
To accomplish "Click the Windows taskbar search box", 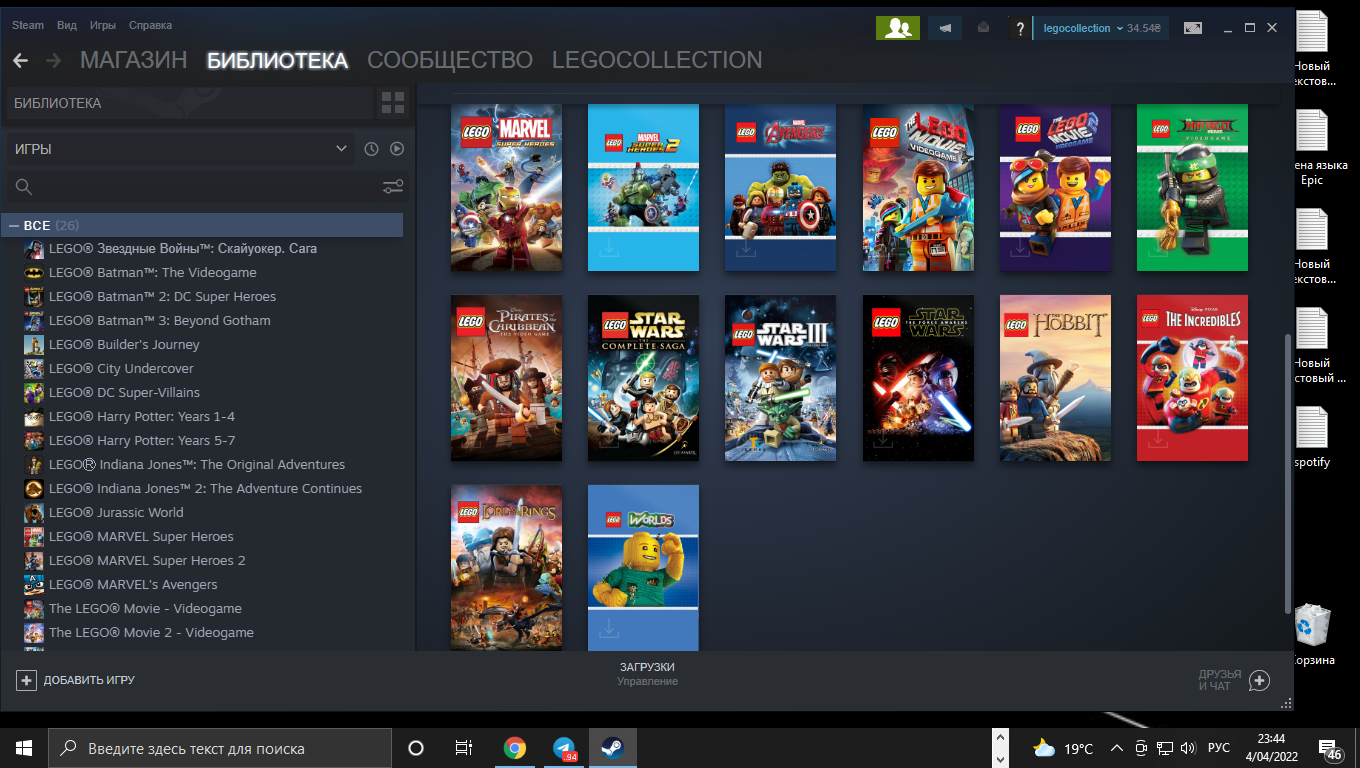I will pos(220,748).
